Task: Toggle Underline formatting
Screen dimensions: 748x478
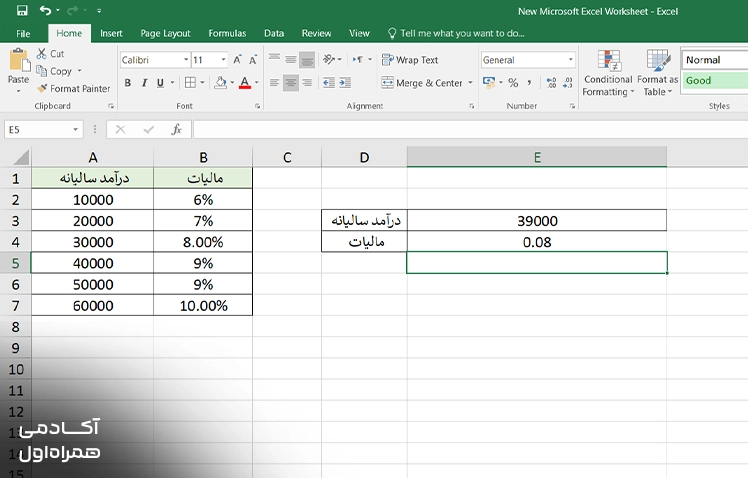Action: (x=160, y=83)
